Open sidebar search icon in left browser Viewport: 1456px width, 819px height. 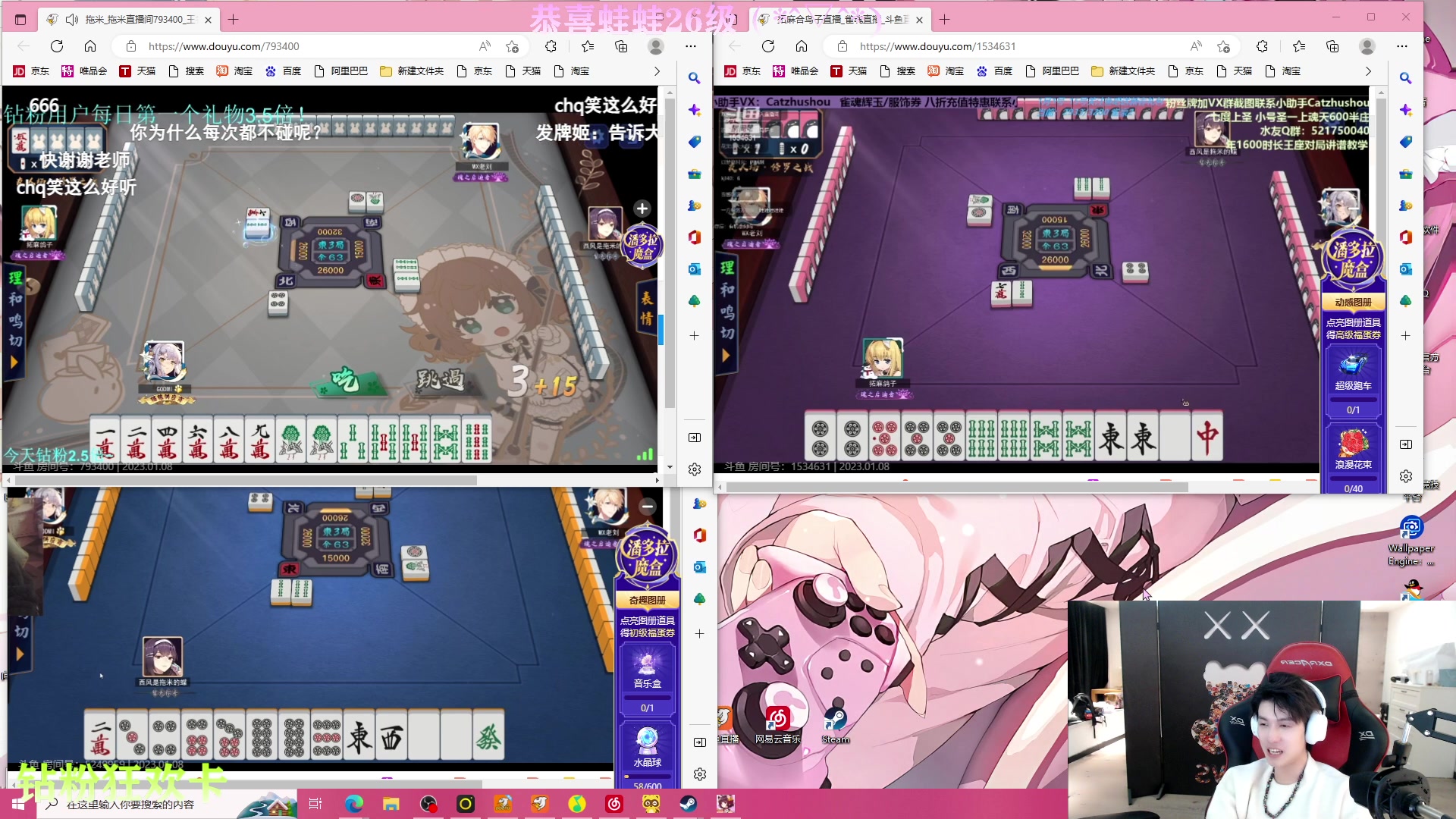(x=694, y=78)
